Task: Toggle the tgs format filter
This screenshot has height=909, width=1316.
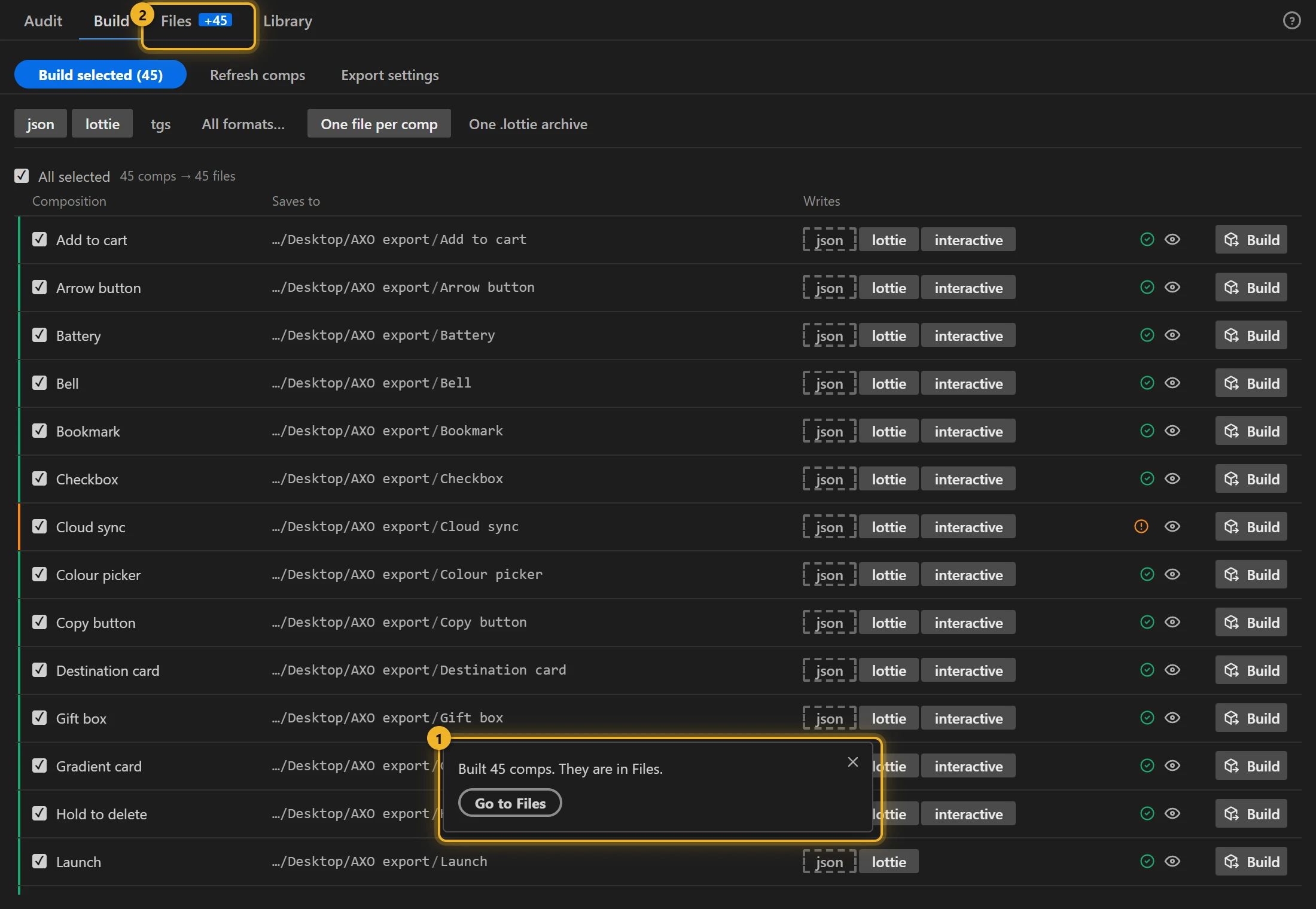Action: click(x=160, y=124)
